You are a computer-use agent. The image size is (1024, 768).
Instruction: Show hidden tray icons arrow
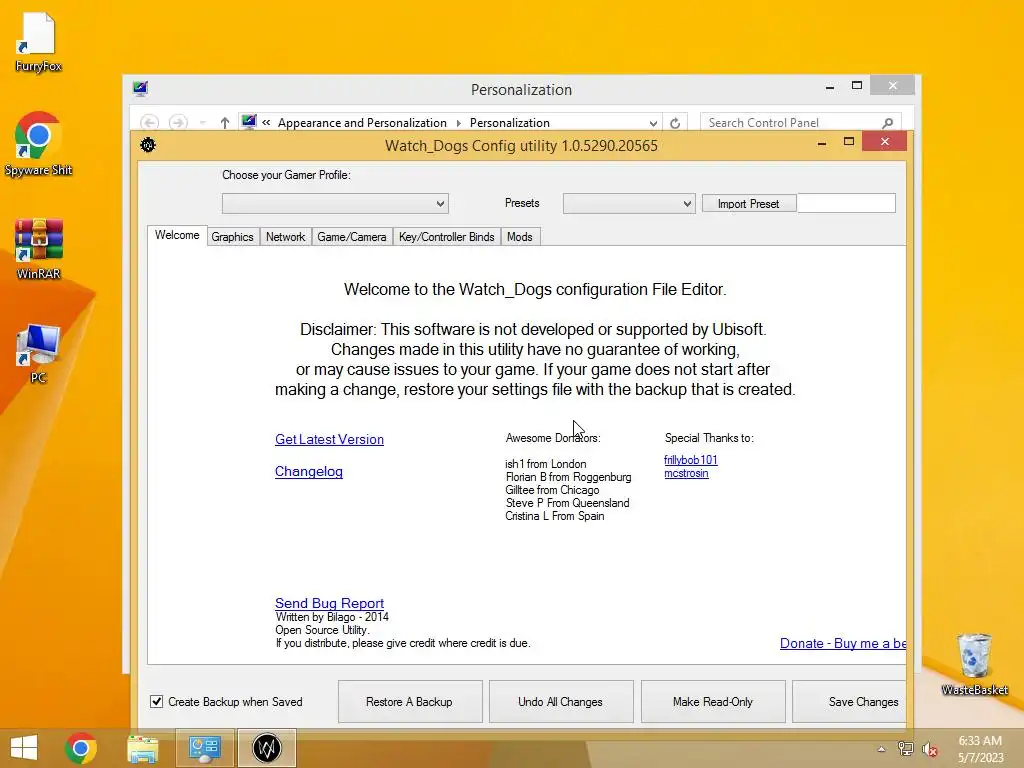(x=881, y=749)
